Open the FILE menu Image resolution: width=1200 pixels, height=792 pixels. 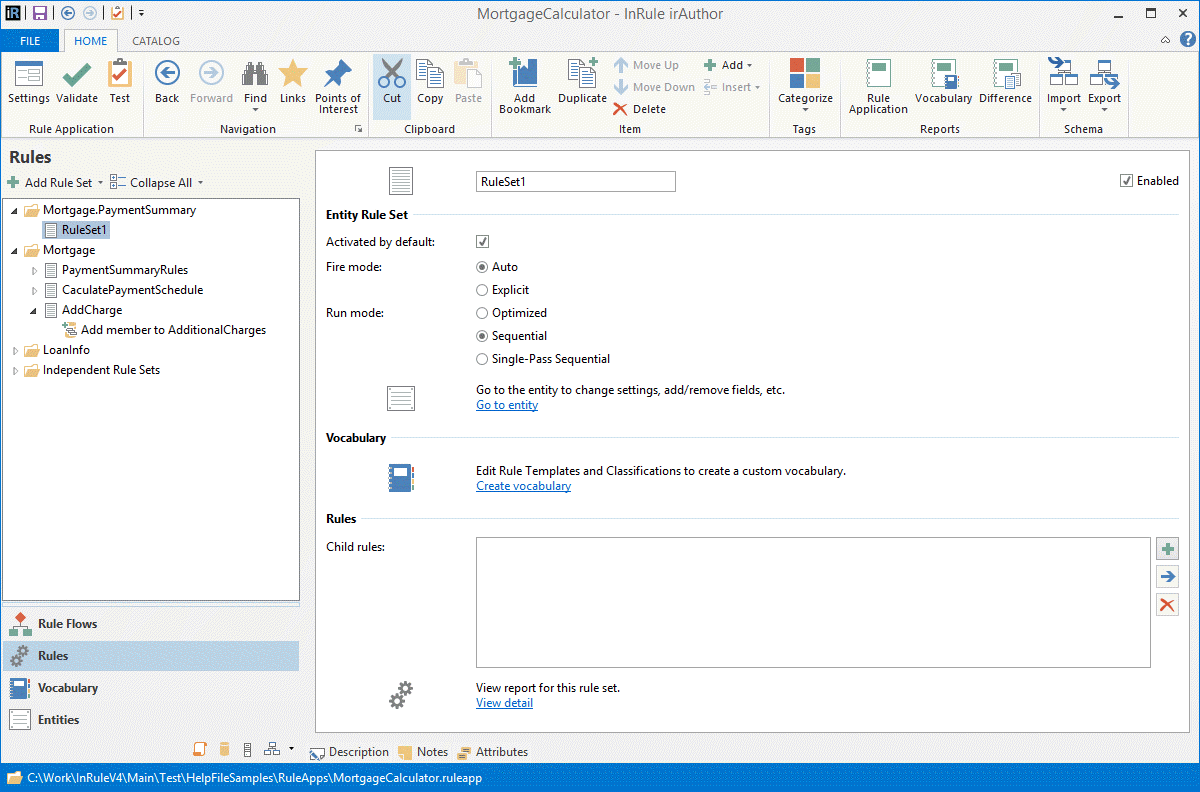[x=30, y=41]
